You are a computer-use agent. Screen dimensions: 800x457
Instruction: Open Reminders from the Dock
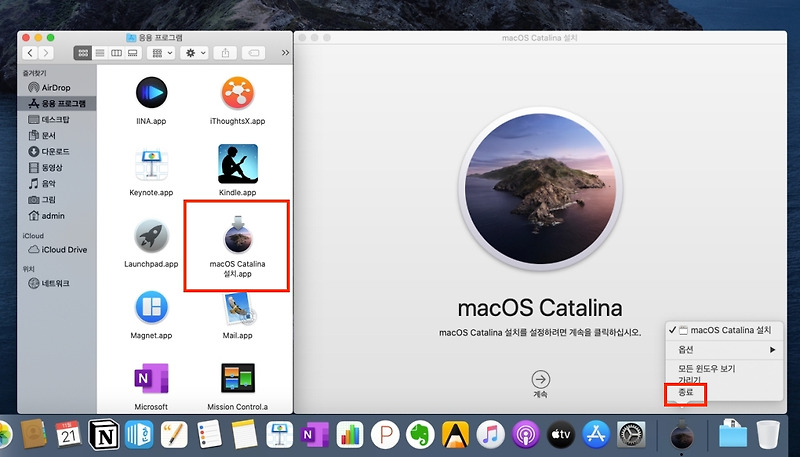[x=209, y=435]
